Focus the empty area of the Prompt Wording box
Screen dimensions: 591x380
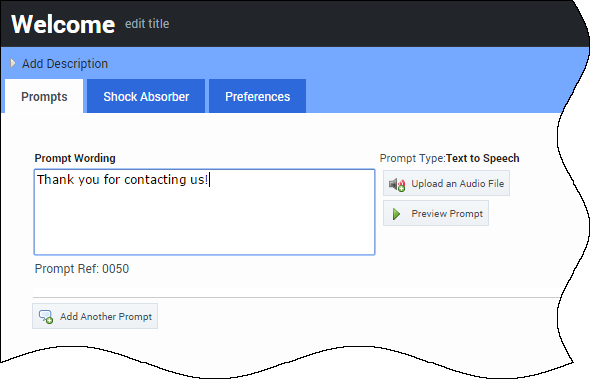click(x=204, y=222)
